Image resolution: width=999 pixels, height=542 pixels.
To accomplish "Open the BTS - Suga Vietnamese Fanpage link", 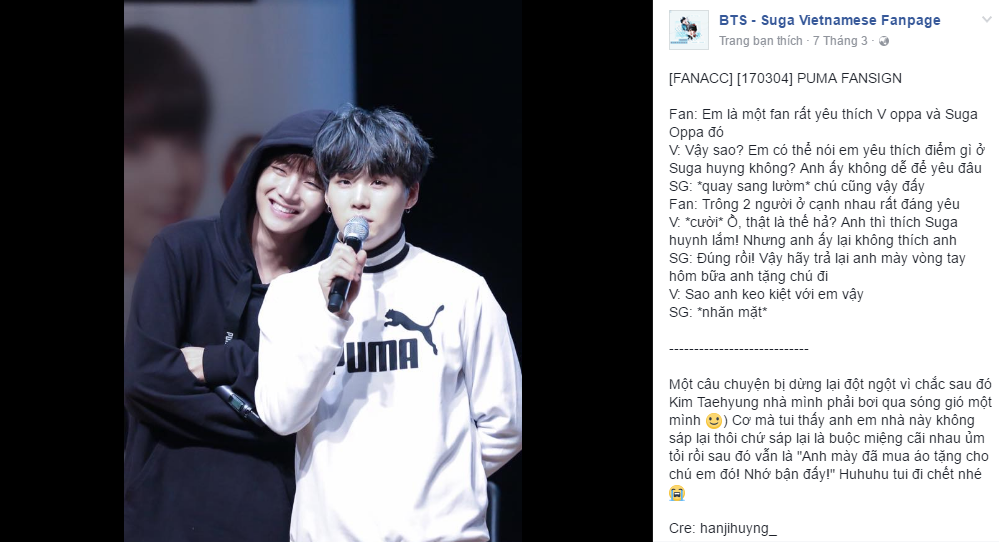I will [830, 20].
